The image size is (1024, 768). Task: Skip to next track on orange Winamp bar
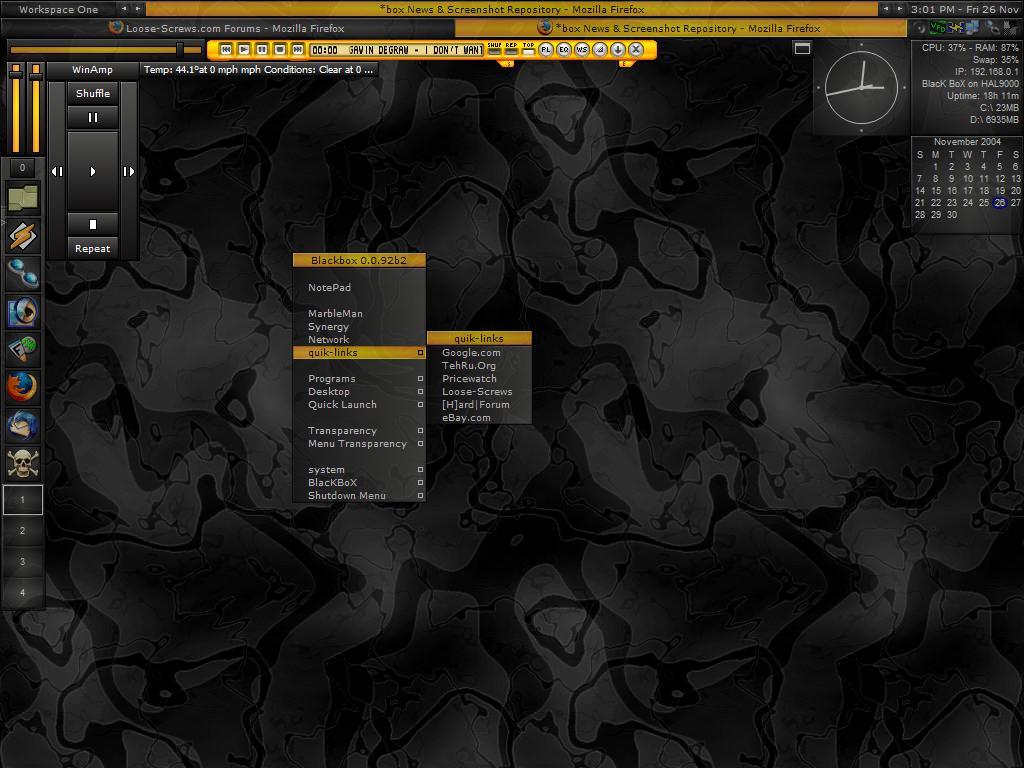tap(298, 50)
